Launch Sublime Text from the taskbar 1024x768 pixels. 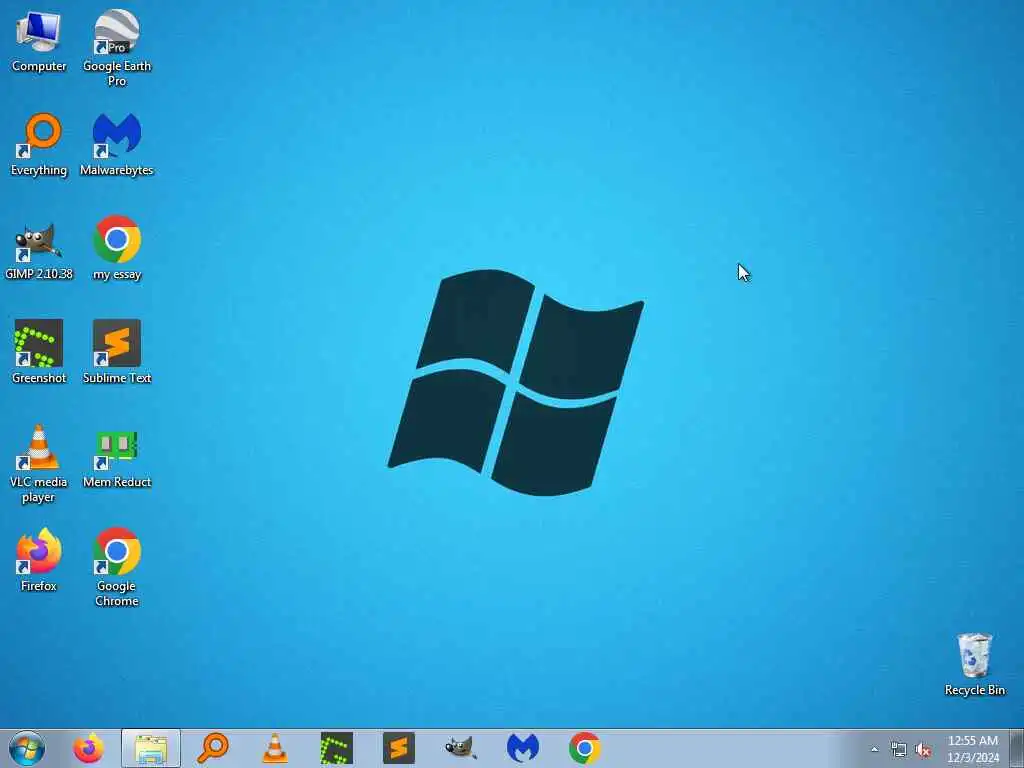click(x=399, y=748)
